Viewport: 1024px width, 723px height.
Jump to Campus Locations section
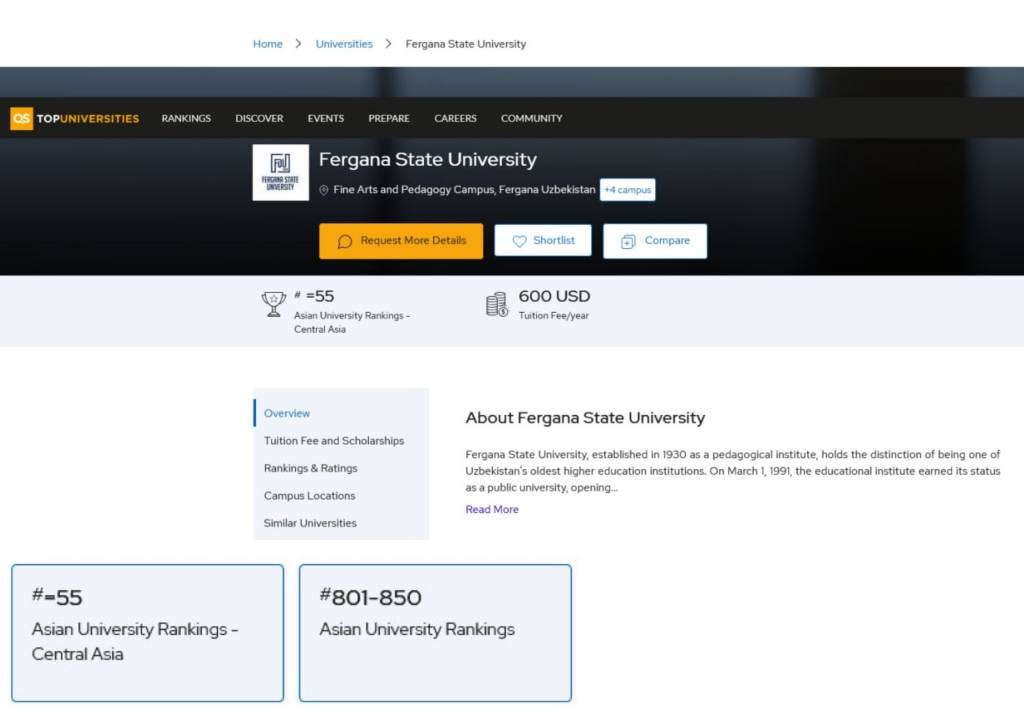point(310,496)
